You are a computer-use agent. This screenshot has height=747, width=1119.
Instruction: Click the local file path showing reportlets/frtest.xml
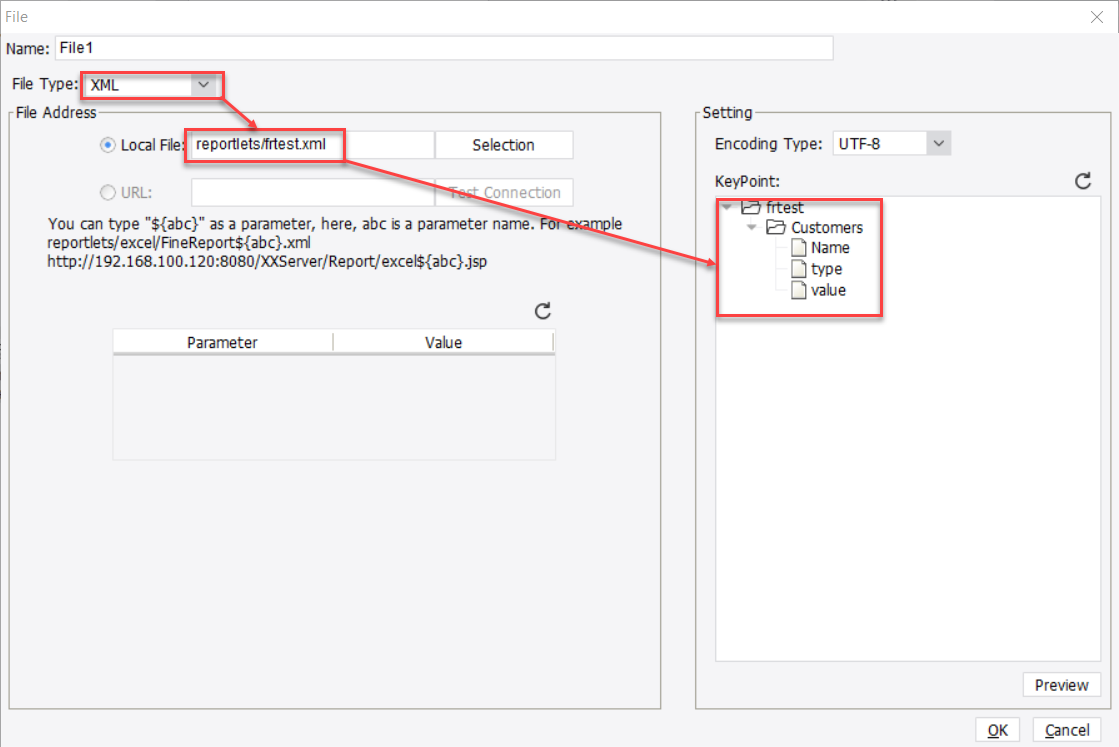[264, 144]
